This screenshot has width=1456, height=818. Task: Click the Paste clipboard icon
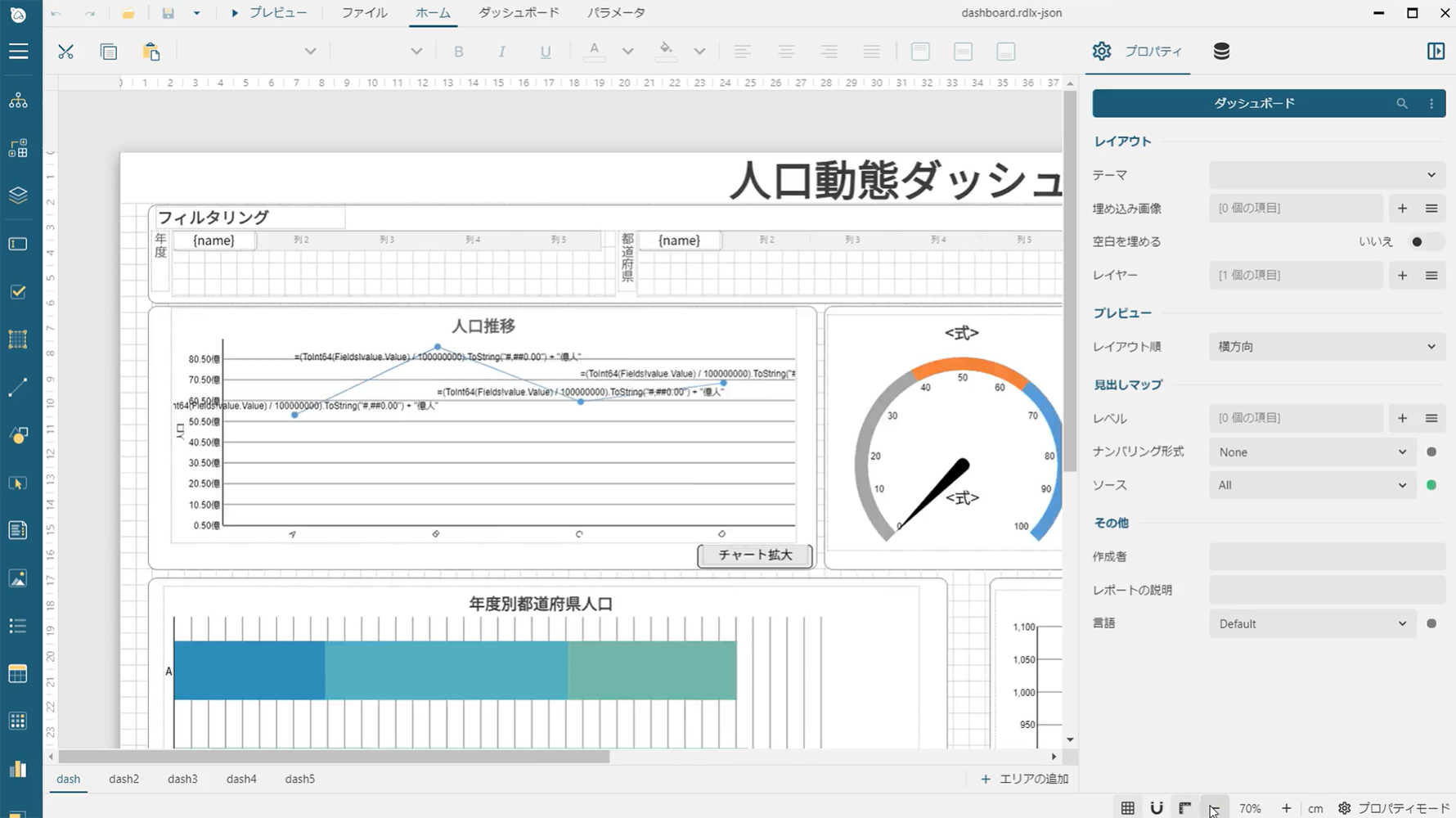click(151, 52)
